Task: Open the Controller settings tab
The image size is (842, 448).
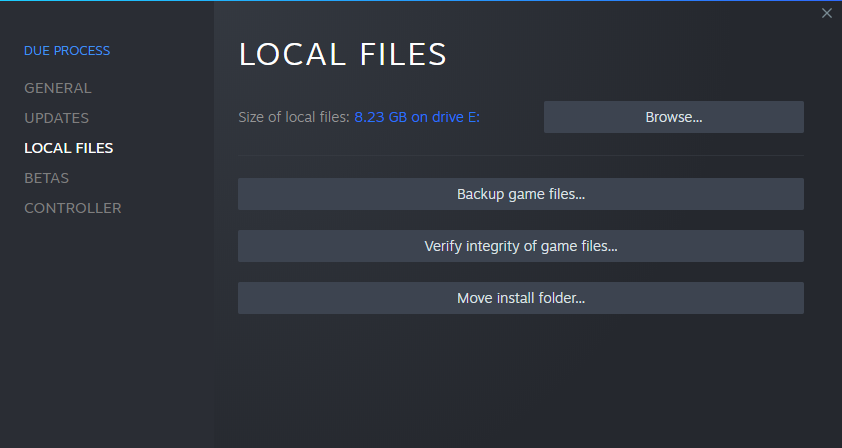Action: [x=72, y=208]
